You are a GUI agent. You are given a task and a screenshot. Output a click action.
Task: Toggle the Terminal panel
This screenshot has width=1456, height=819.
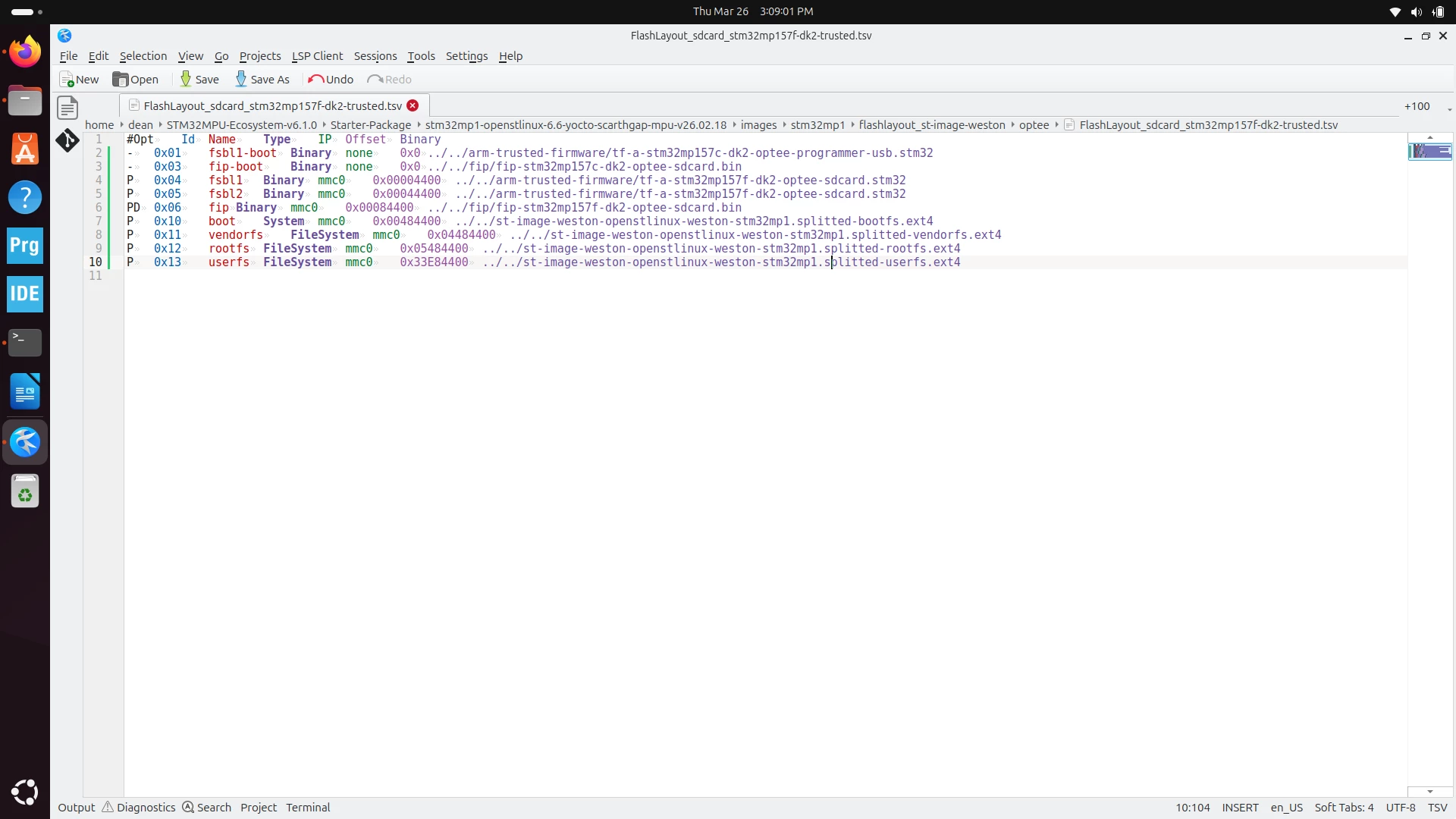point(308,808)
